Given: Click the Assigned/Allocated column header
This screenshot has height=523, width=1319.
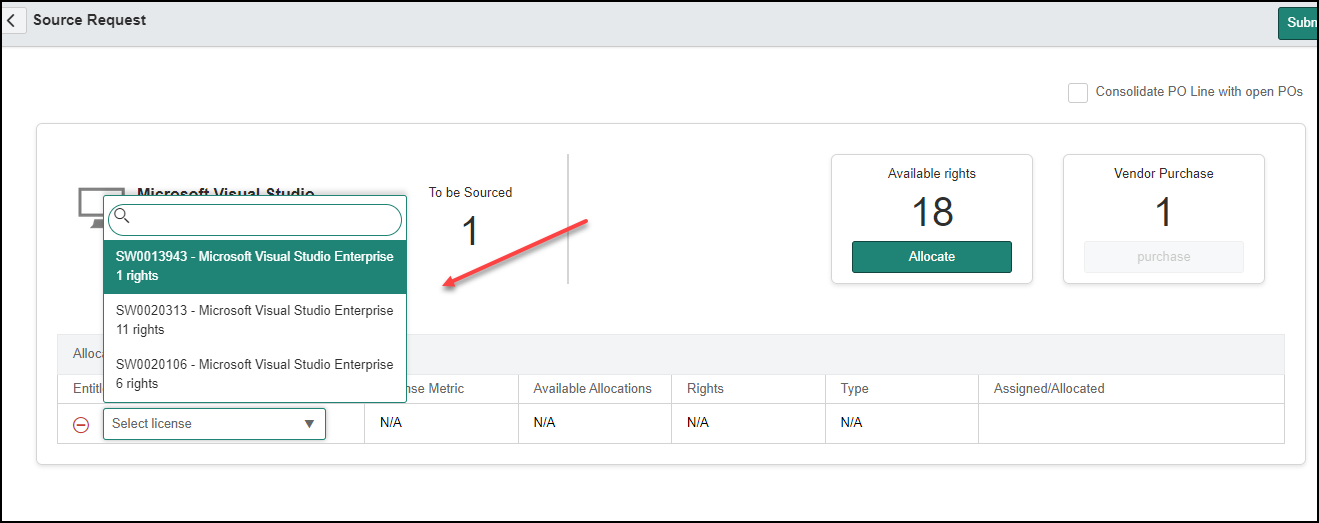Looking at the screenshot, I should (x=1049, y=388).
